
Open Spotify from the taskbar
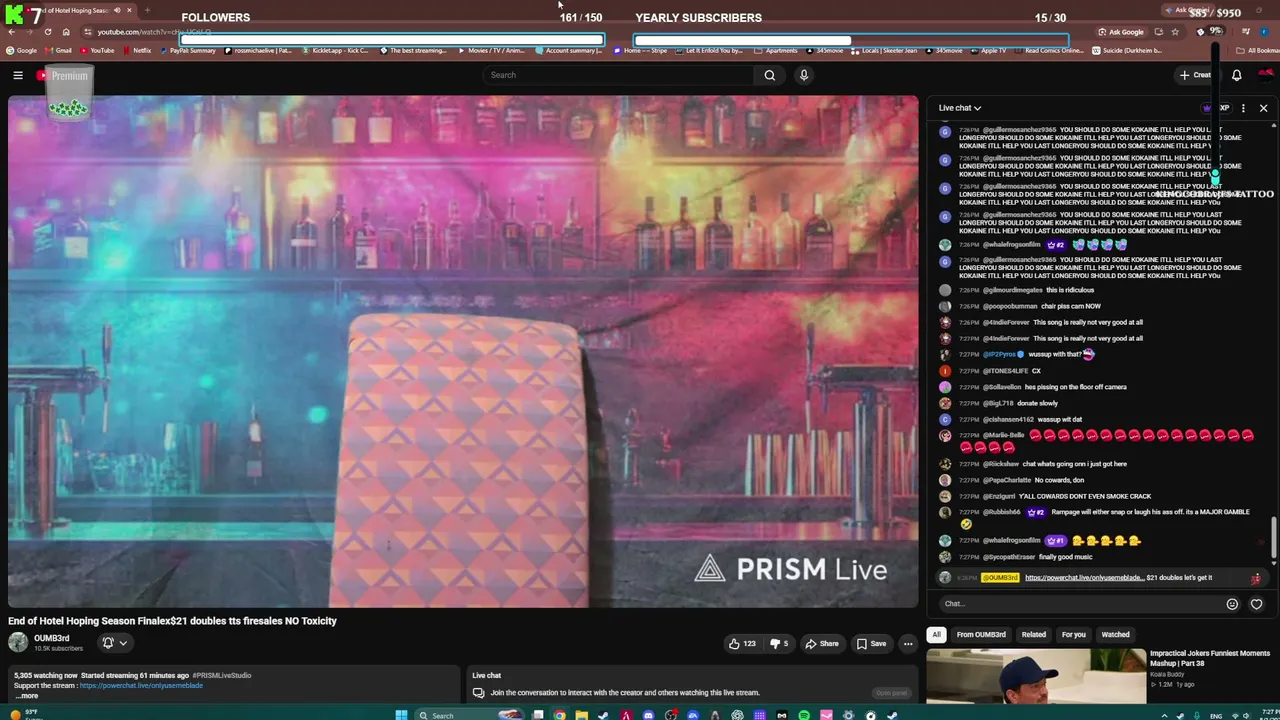pyautogui.click(x=804, y=715)
